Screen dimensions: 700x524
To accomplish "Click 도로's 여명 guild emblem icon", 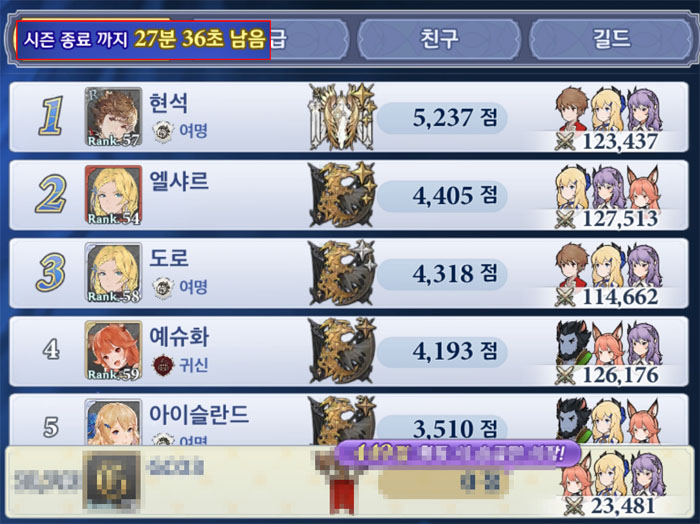I will point(163,287).
